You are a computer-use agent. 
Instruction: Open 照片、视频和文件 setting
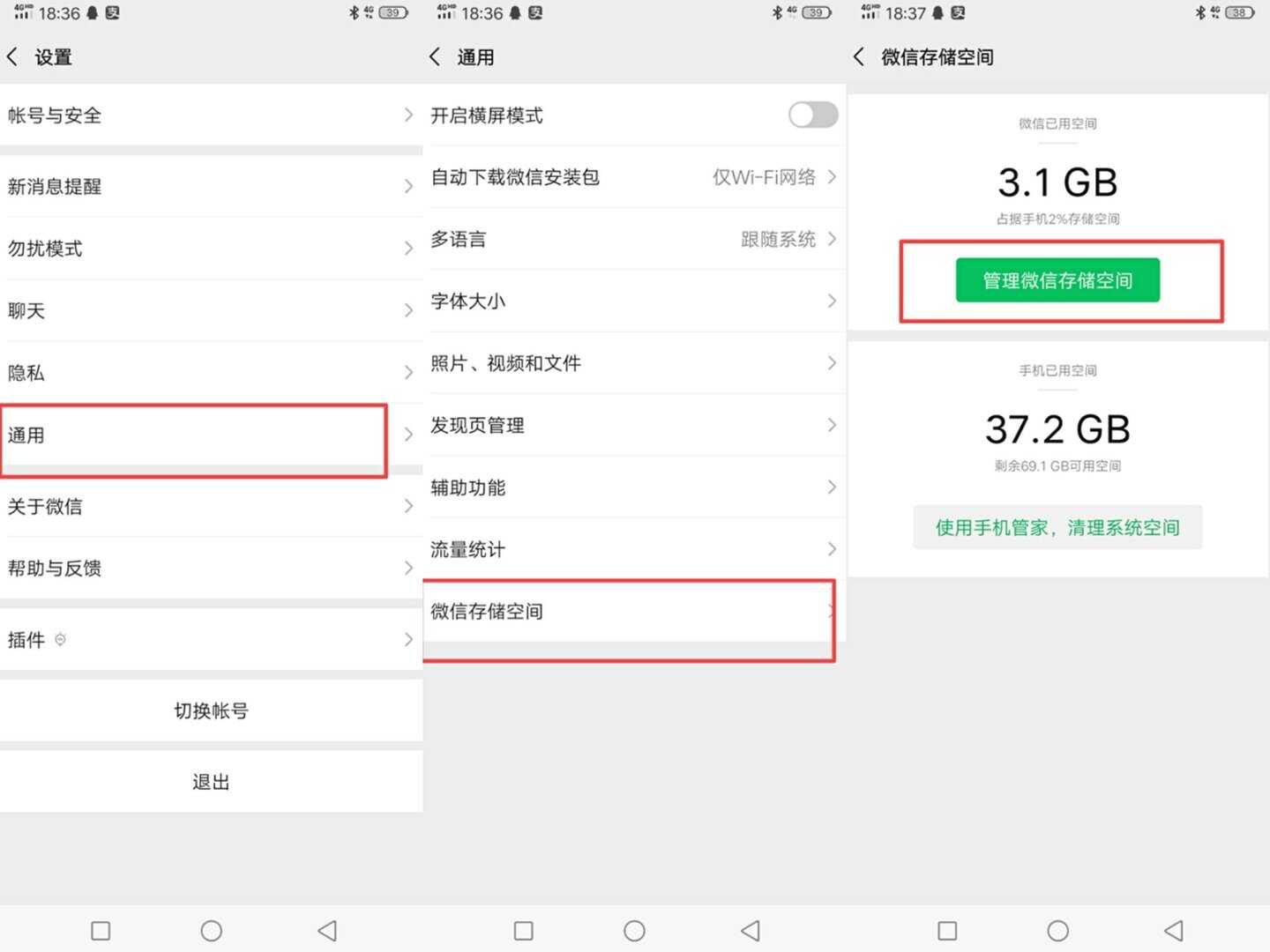pos(635,363)
